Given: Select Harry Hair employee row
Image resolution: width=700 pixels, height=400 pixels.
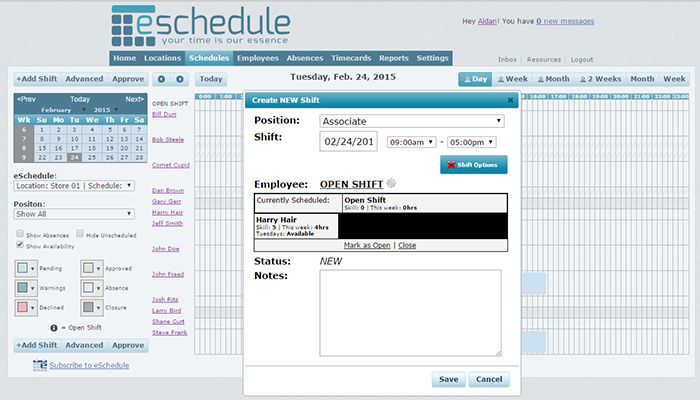Looking at the screenshot, I should pyautogui.click(x=296, y=226).
